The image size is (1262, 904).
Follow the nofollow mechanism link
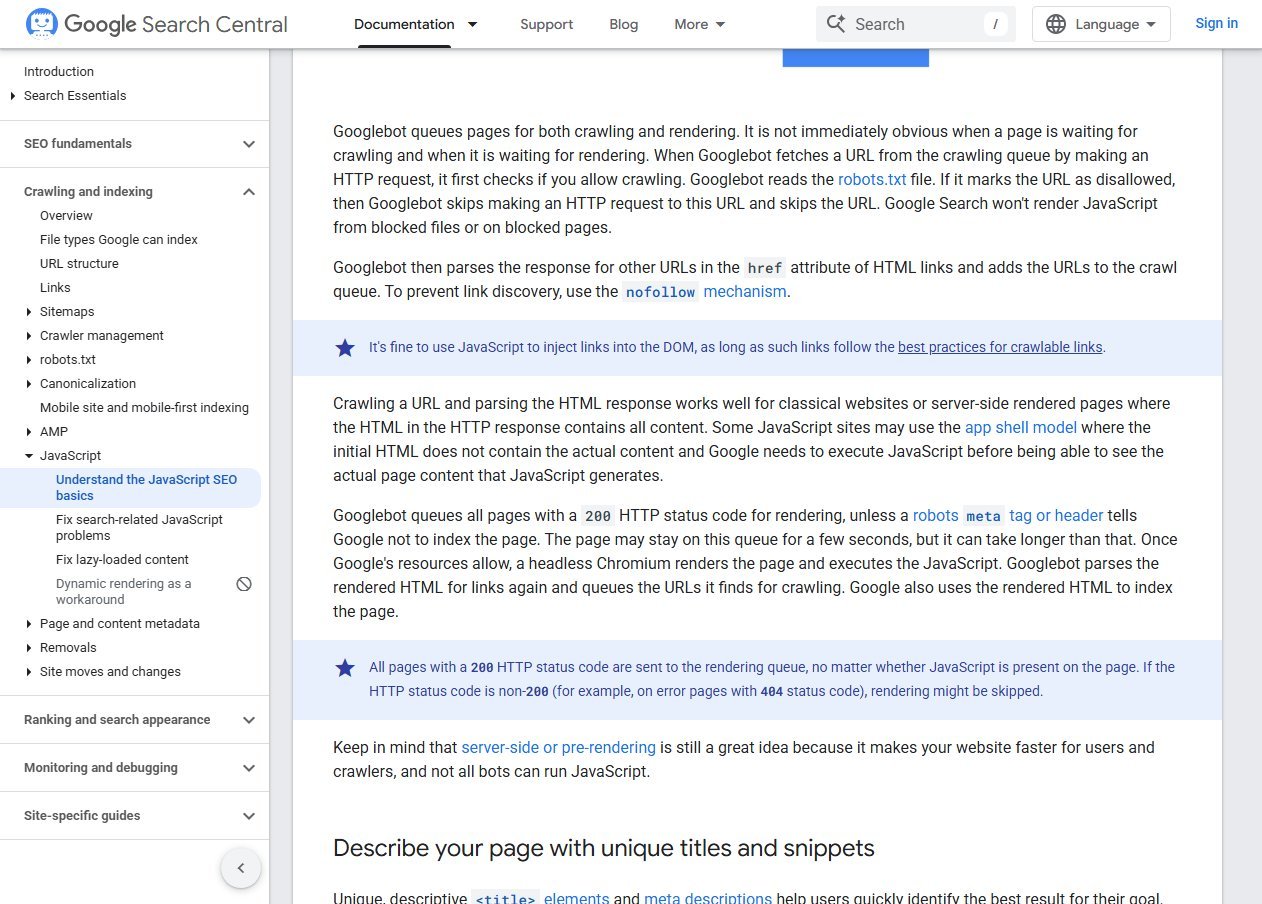tap(706, 292)
